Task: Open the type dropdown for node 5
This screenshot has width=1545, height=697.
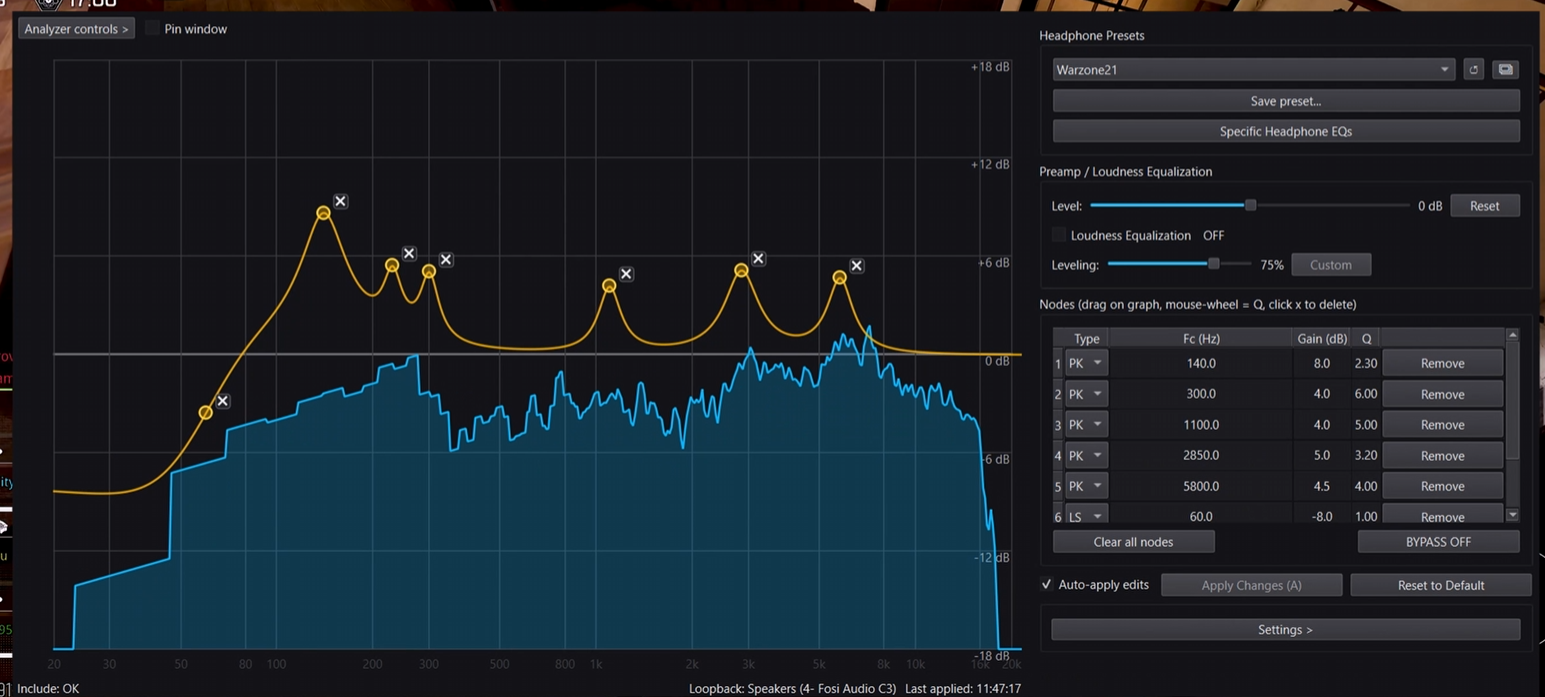Action: click(x=1087, y=486)
